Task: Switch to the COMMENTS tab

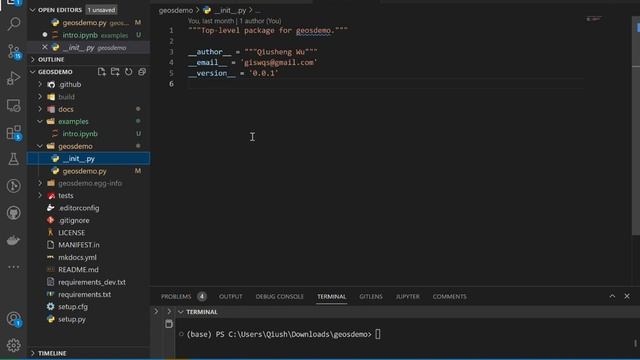Action: (449, 296)
